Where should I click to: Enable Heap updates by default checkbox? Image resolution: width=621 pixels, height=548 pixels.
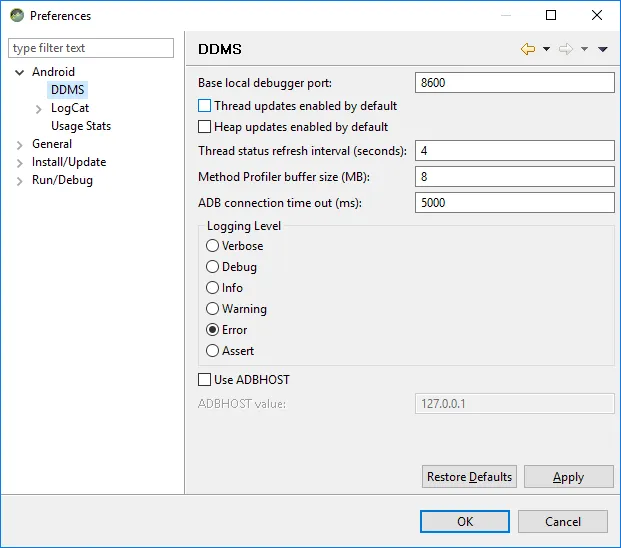(204, 127)
